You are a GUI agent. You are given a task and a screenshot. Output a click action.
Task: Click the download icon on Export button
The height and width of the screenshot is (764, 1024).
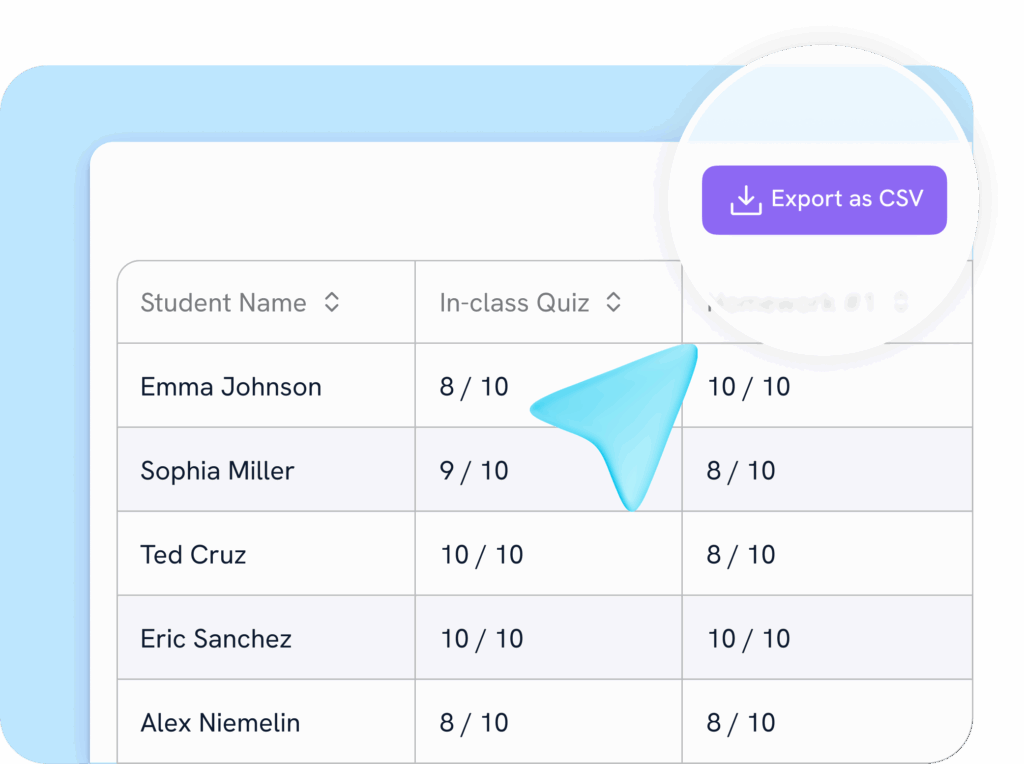coord(745,200)
